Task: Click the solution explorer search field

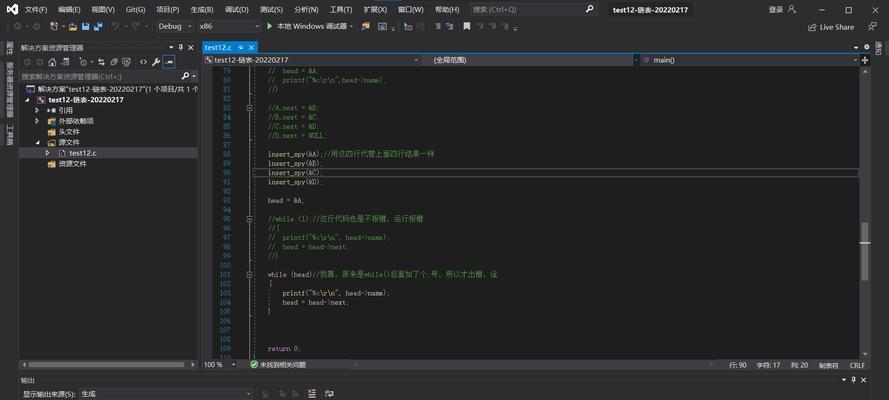Action: (100, 76)
